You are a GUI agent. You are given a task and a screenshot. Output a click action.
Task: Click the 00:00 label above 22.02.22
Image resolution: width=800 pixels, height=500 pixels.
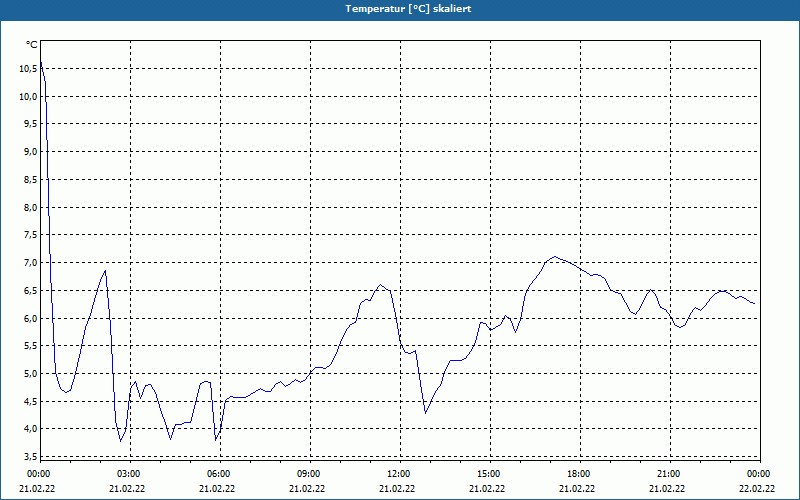click(x=760, y=474)
